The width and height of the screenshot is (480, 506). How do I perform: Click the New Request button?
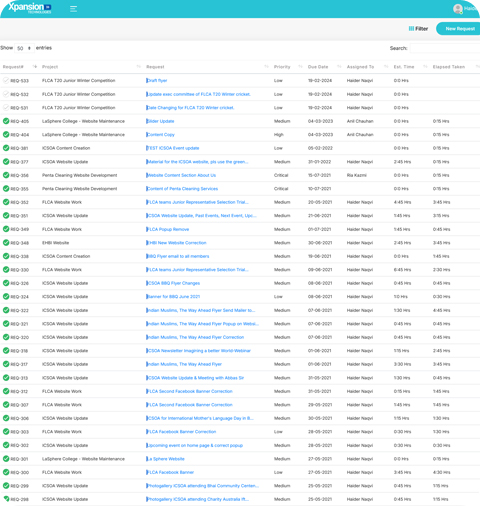pyautogui.click(x=459, y=29)
